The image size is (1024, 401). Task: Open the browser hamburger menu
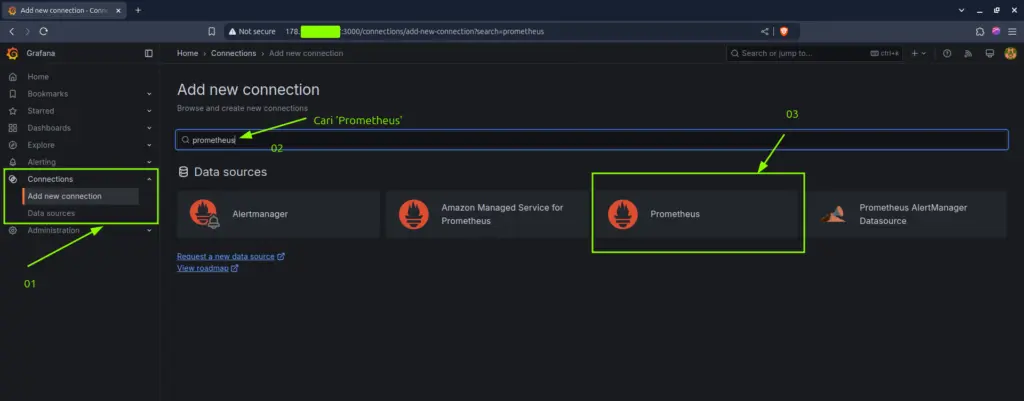tap(1012, 31)
